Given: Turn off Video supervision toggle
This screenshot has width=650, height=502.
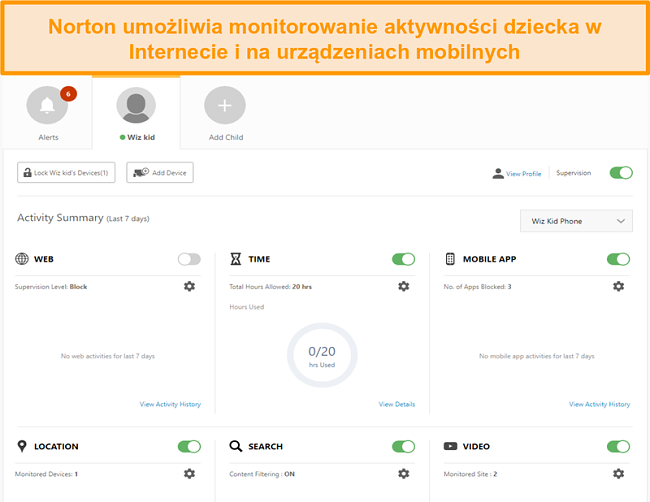Looking at the screenshot, I should pos(618,446).
